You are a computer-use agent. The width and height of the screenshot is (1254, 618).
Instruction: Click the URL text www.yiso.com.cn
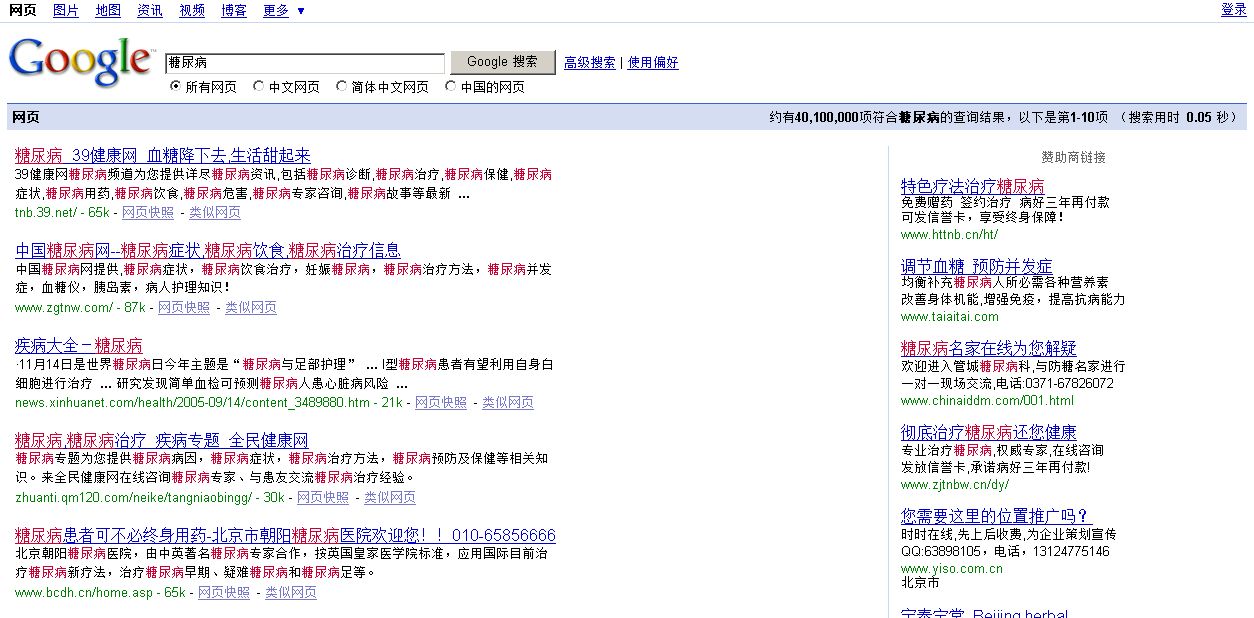[952, 569]
